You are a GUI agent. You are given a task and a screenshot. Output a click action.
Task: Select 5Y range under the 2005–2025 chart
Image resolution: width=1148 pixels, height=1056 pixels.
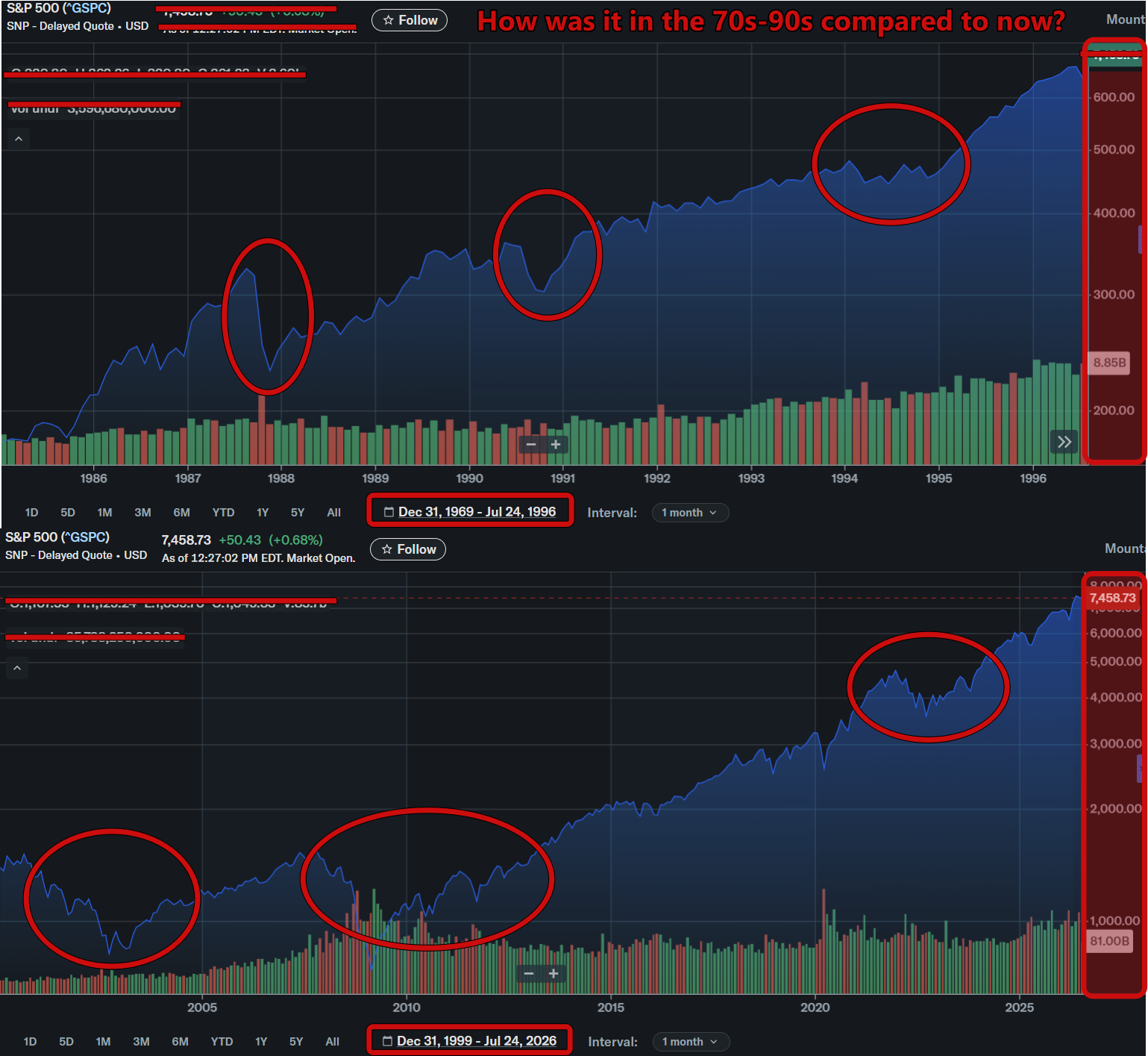coord(296,1042)
